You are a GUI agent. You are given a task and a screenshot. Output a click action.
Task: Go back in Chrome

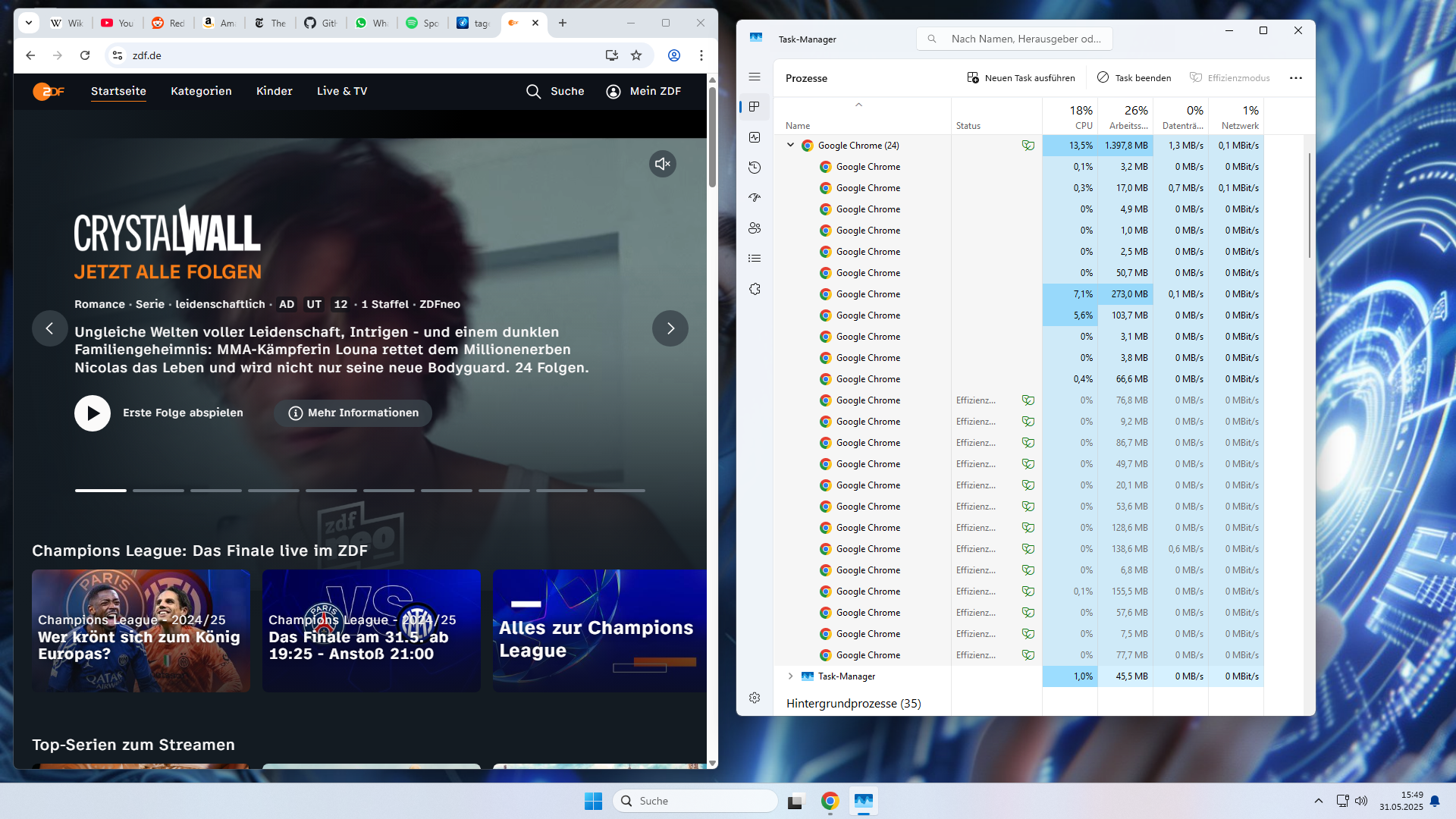pos(30,55)
